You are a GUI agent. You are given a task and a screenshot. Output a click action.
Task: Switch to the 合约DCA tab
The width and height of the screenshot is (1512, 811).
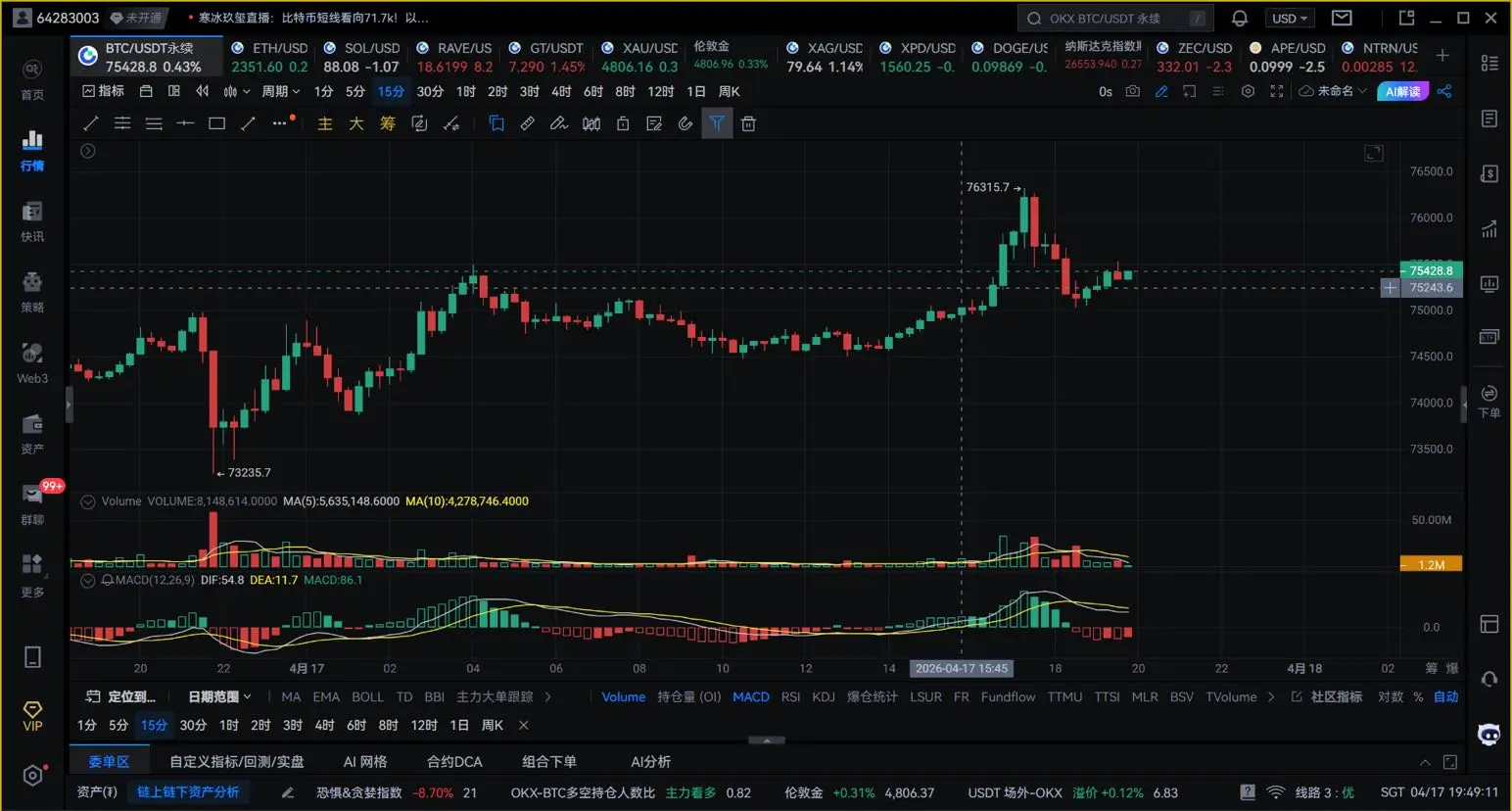[x=454, y=761]
